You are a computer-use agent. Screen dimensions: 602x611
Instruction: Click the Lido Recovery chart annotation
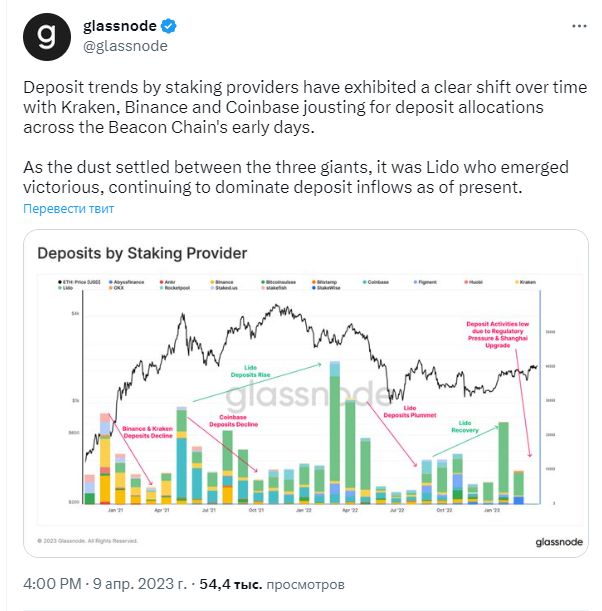click(x=465, y=426)
